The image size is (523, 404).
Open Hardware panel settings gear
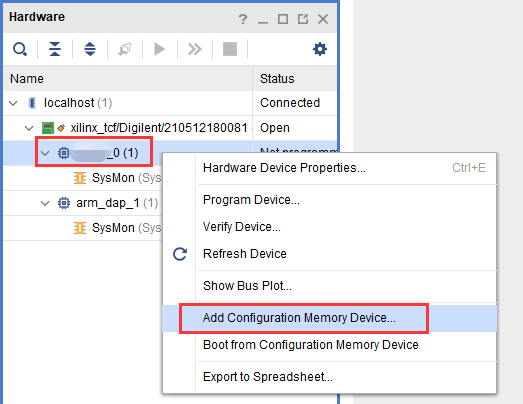[320, 49]
